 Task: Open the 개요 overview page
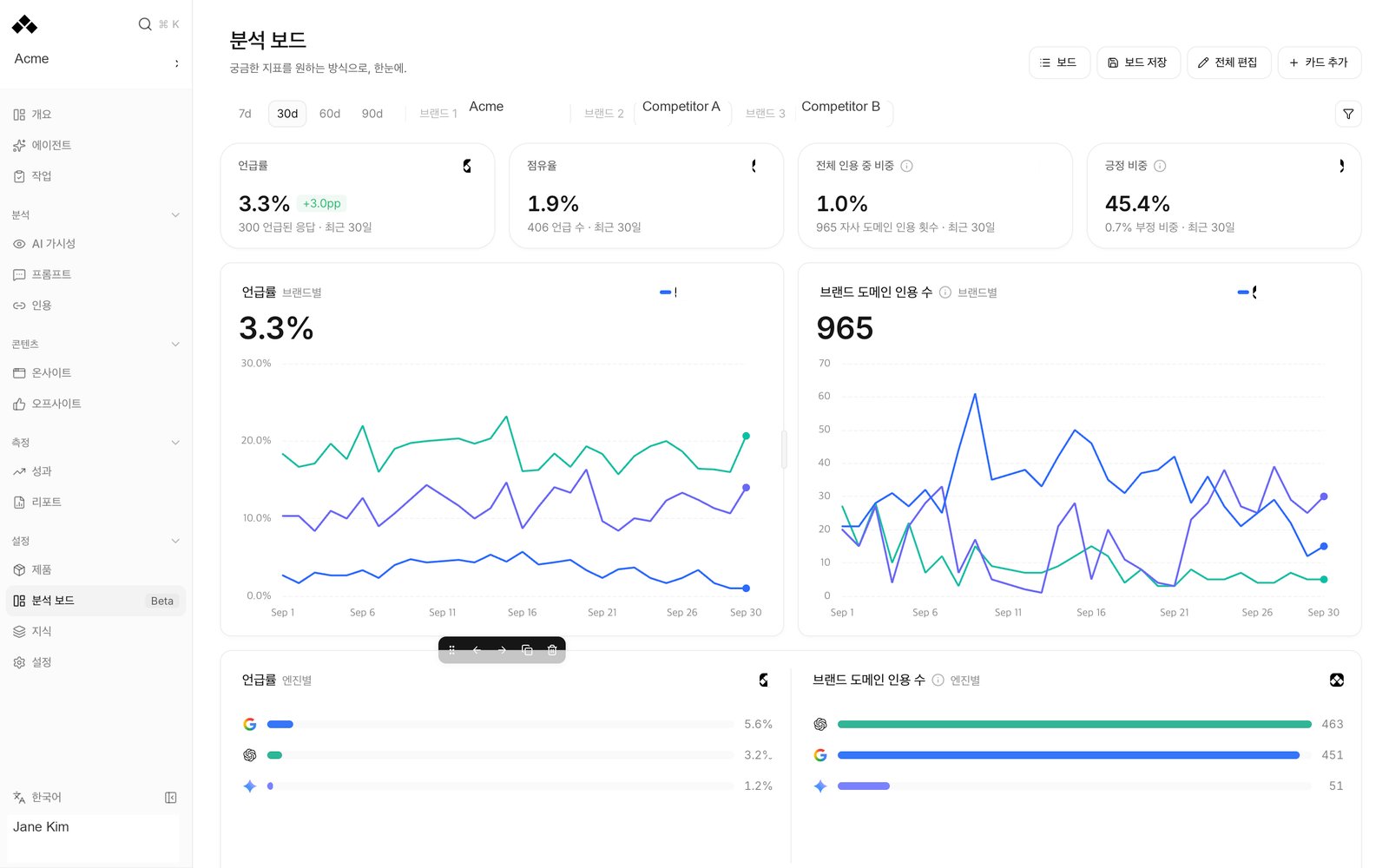(95, 115)
